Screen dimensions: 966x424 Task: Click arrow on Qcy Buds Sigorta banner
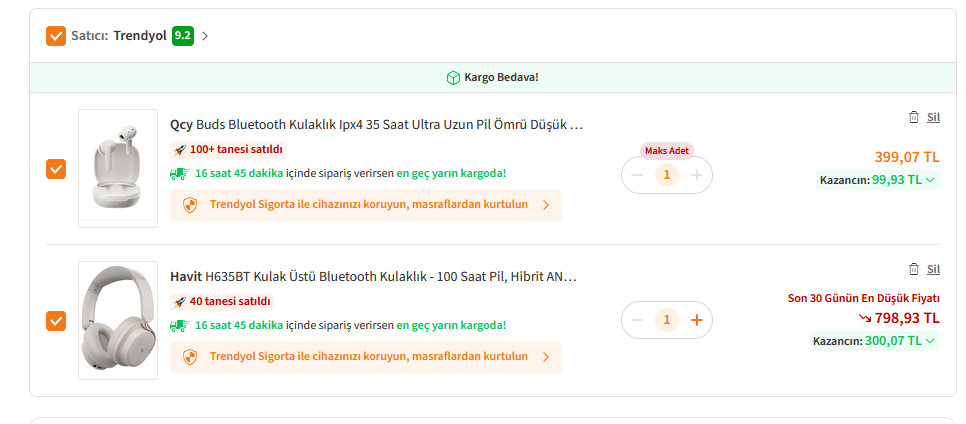tap(546, 205)
